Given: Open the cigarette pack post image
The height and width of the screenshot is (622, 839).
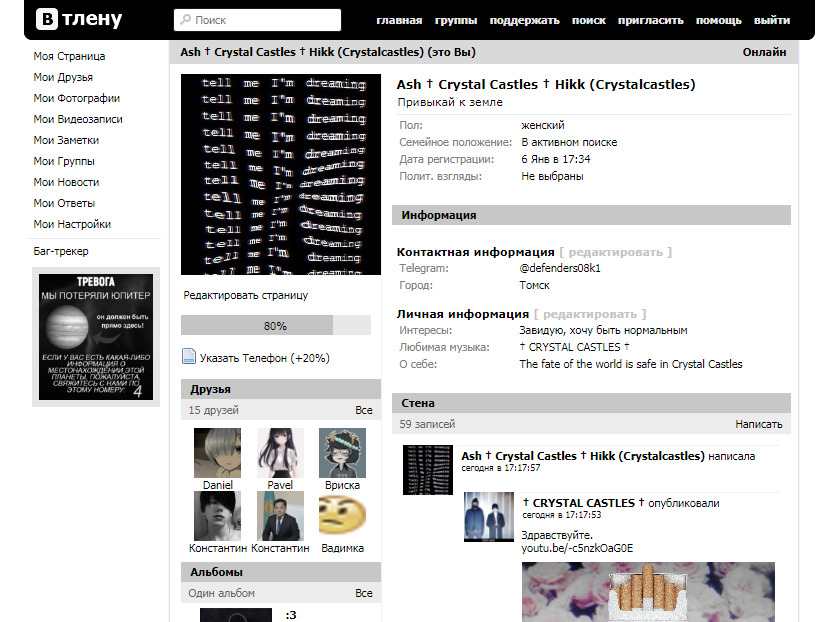Looking at the screenshot, I should 648,592.
